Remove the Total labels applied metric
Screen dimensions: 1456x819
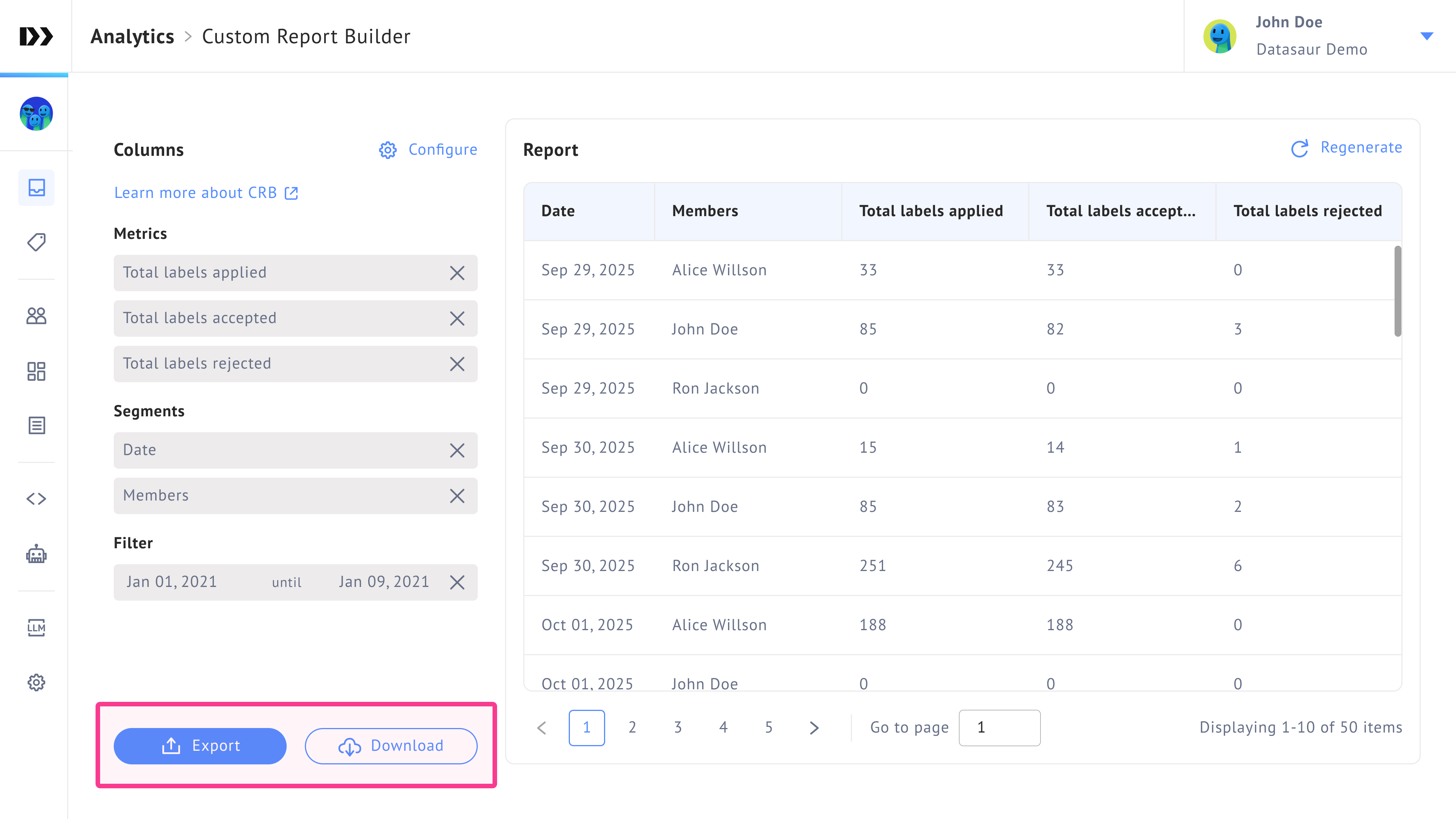click(x=457, y=273)
